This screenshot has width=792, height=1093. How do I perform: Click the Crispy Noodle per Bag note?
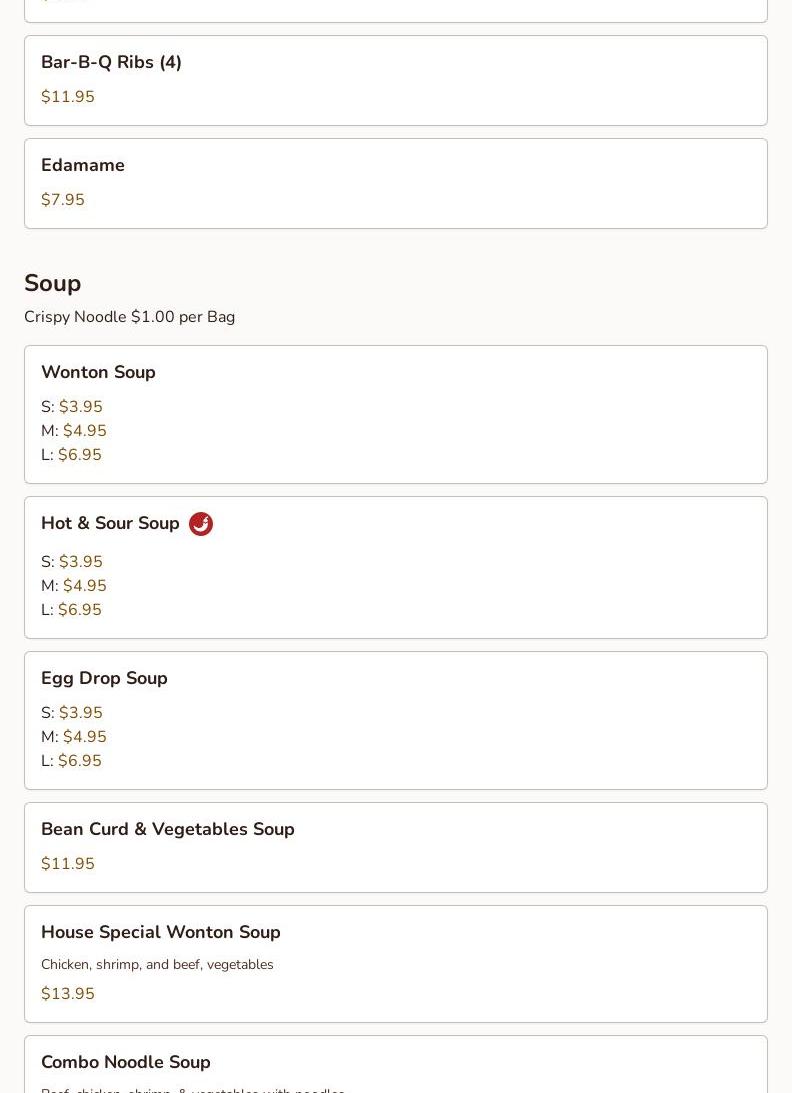(129, 317)
